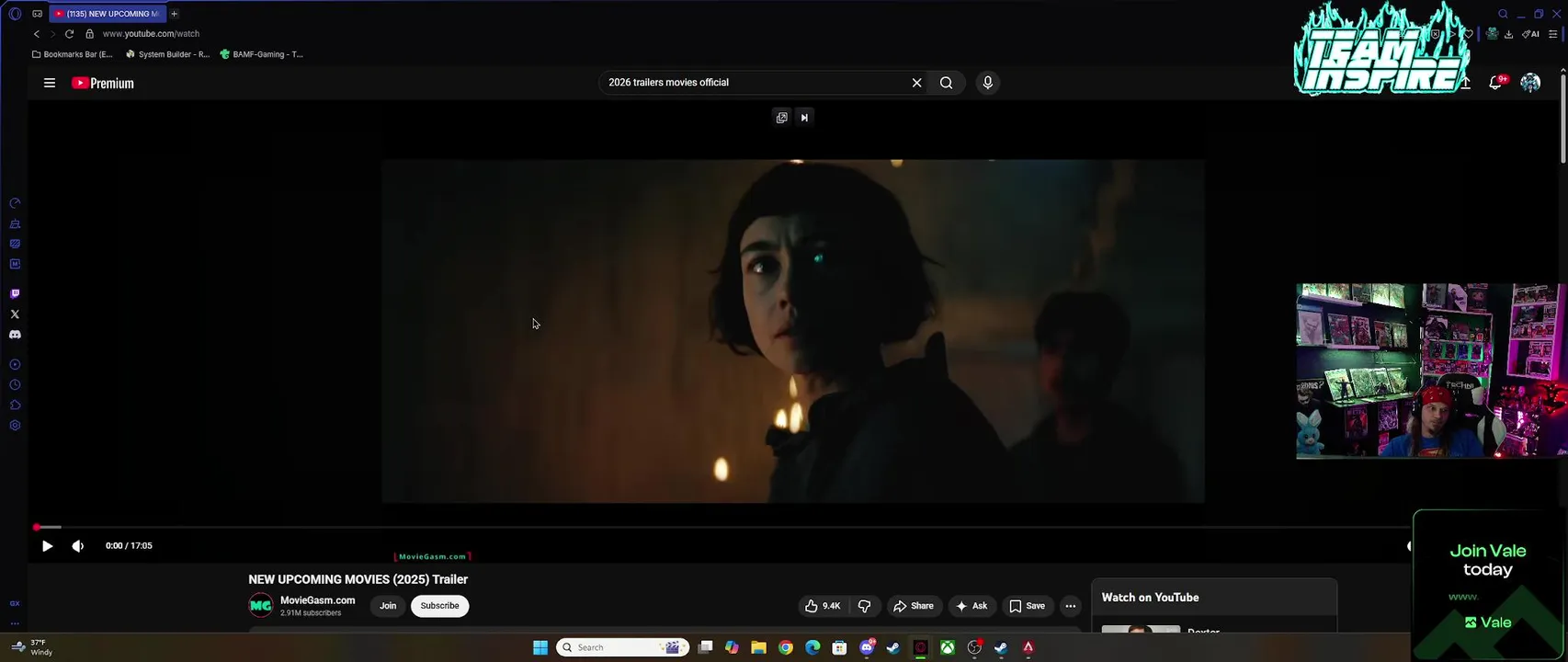The width and height of the screenshot is (1568, 662).
Task: Click the browser address bar URL
Action: pos(151,34)
